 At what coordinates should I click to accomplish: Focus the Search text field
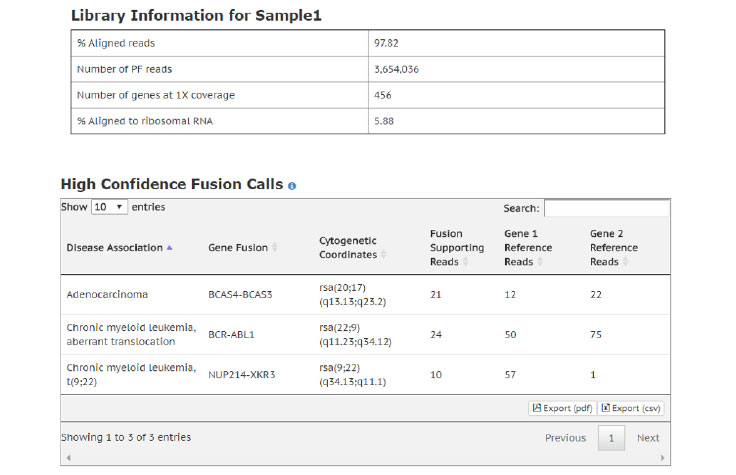click(606, 208)
